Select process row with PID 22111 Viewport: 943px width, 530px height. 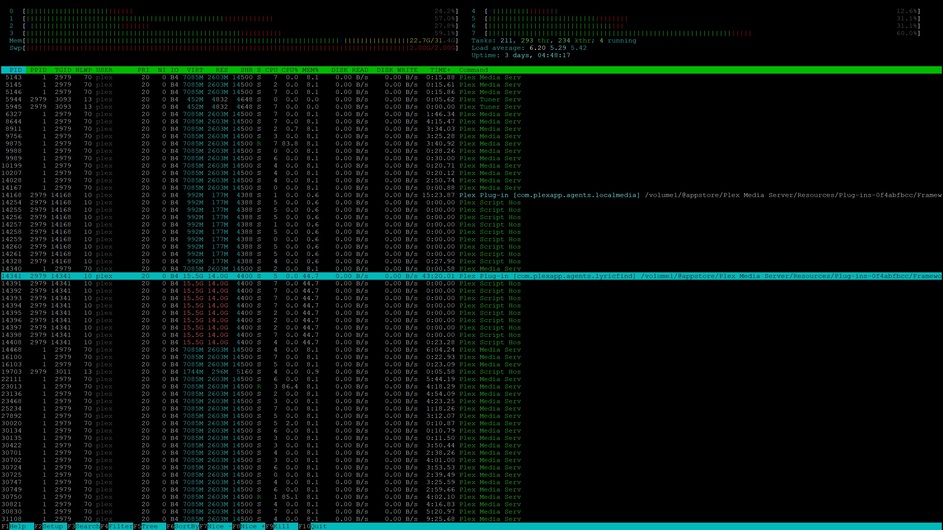coord(472,379)
